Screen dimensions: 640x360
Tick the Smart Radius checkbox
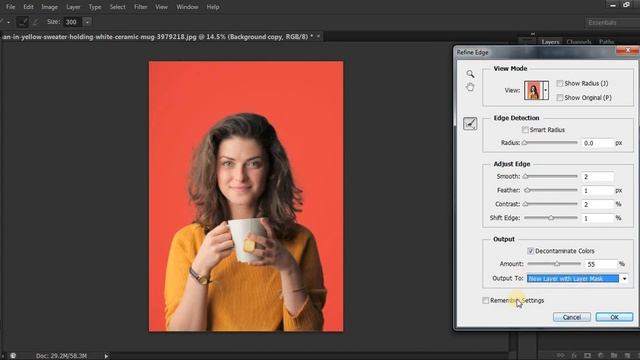525,130
